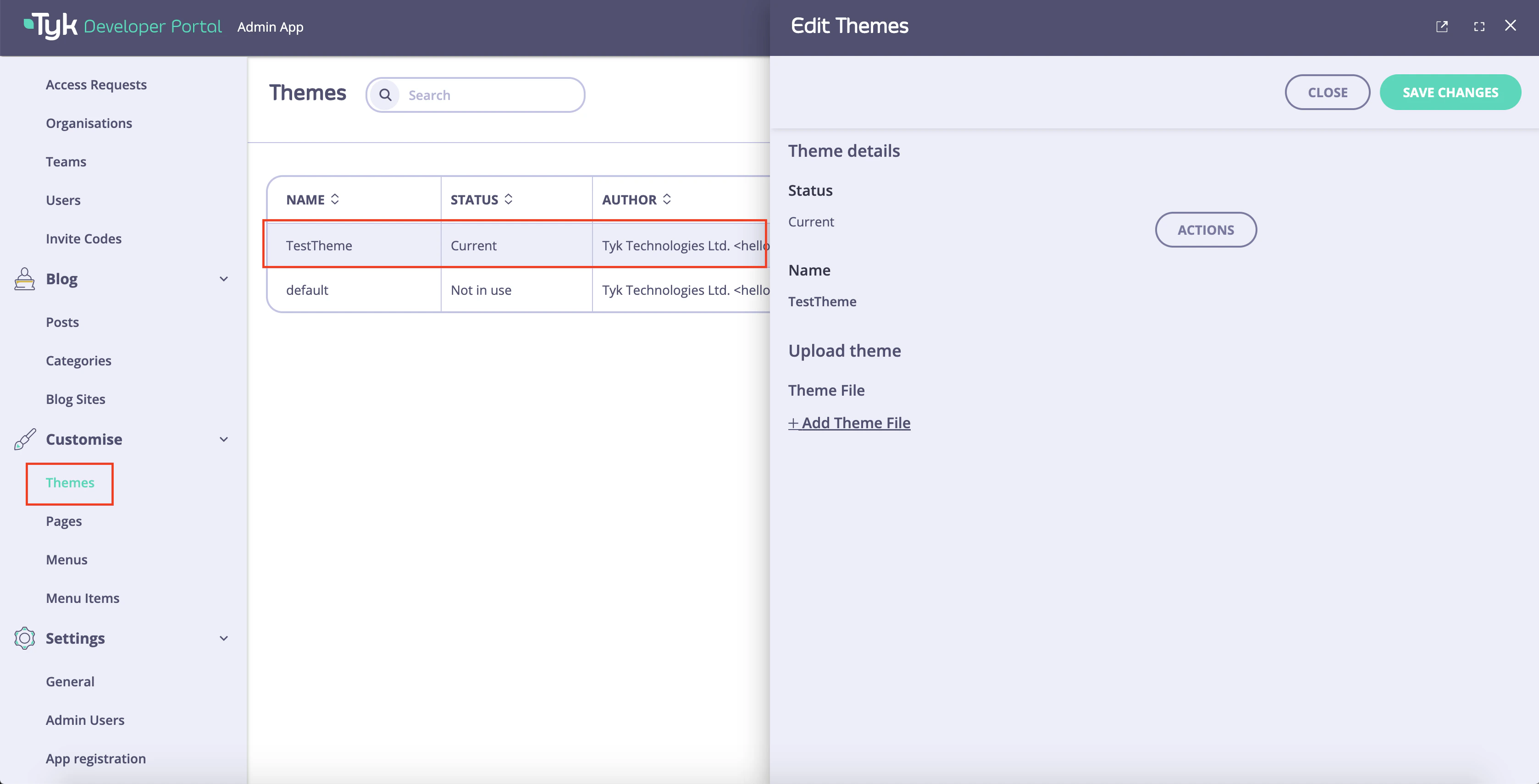Collapse the Customise section
Image resolution: width=1539 pixels, height=784 pixels.
(223, 439)
